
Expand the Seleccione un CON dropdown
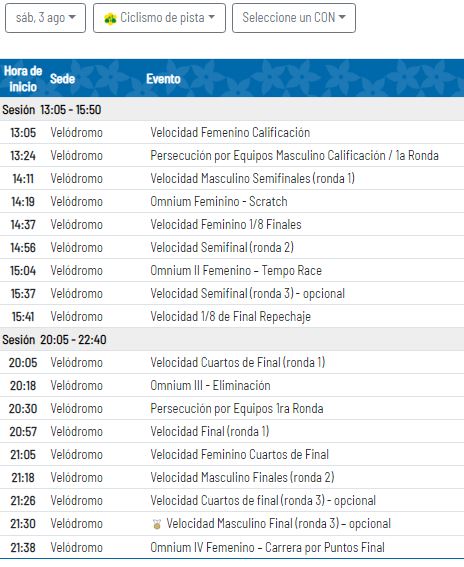(x=294, y=18)
